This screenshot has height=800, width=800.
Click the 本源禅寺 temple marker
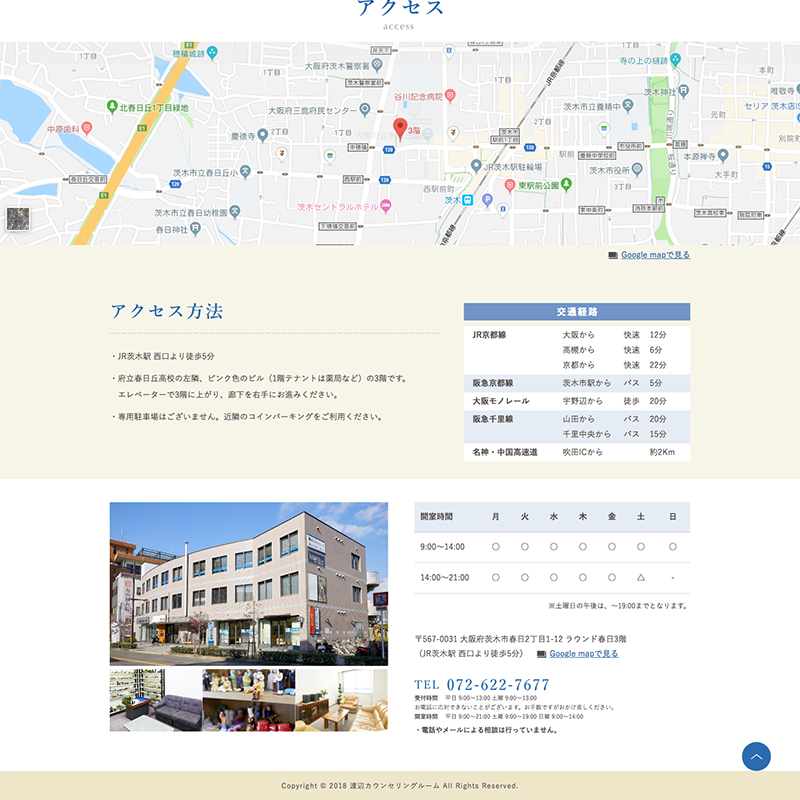click(x=723, y=155)
